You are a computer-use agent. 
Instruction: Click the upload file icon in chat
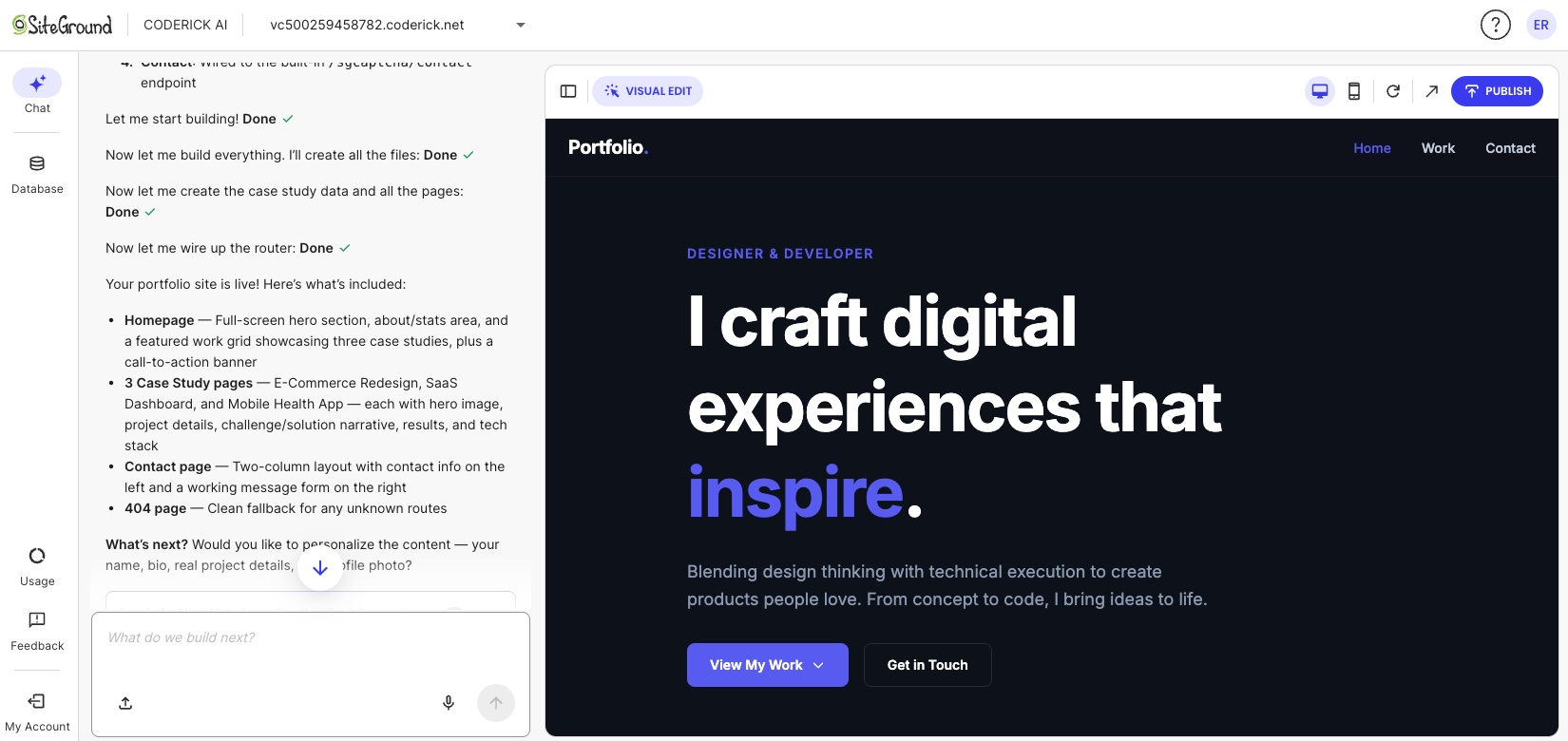125,703
